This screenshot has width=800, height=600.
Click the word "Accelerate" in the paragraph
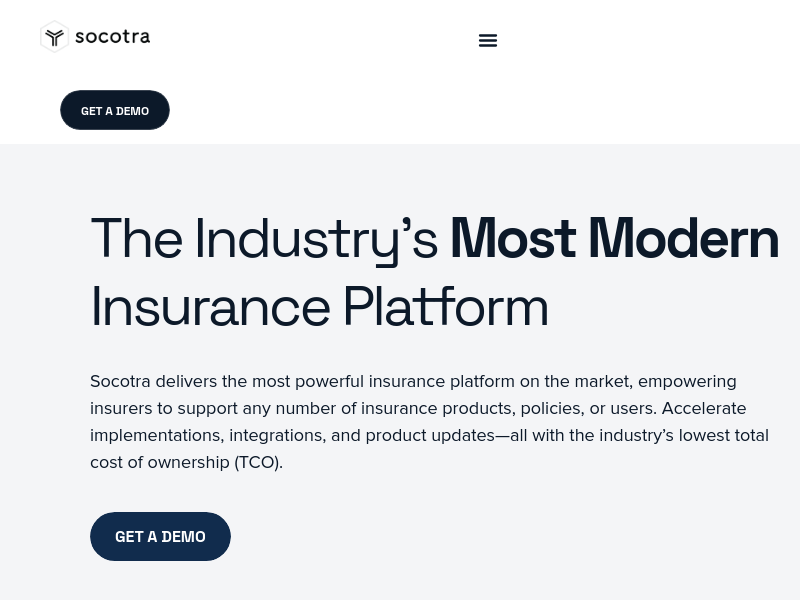click(704, 408)
